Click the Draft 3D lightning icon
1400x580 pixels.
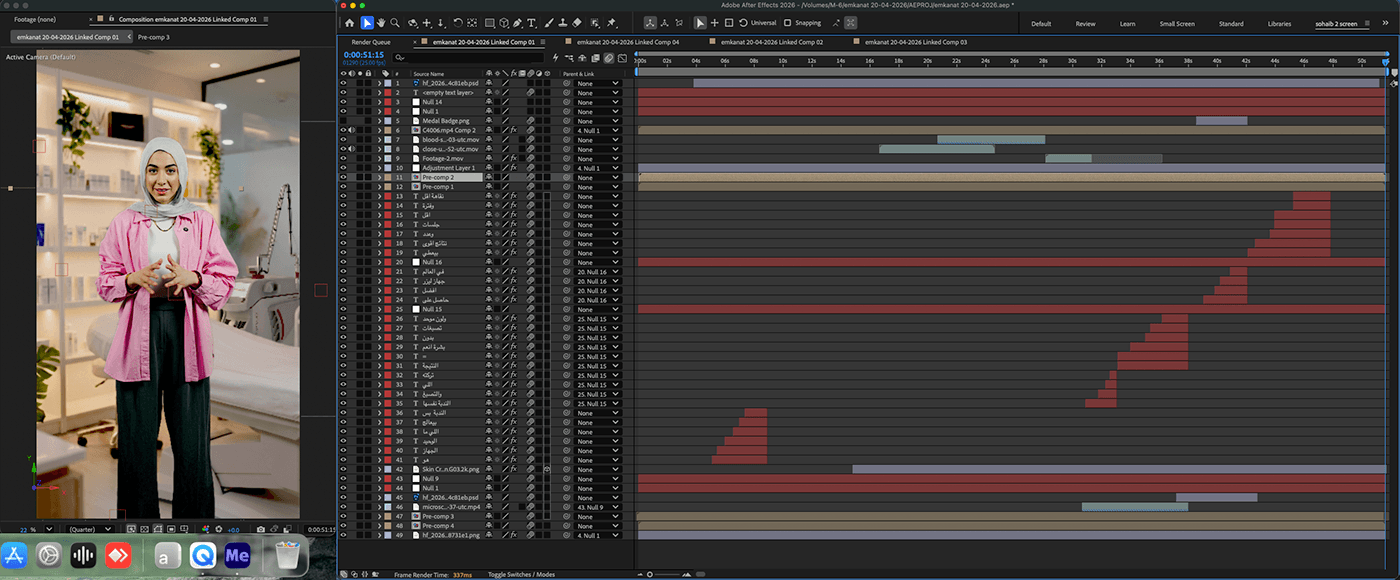pyautogui.click(x=555, y=58)
